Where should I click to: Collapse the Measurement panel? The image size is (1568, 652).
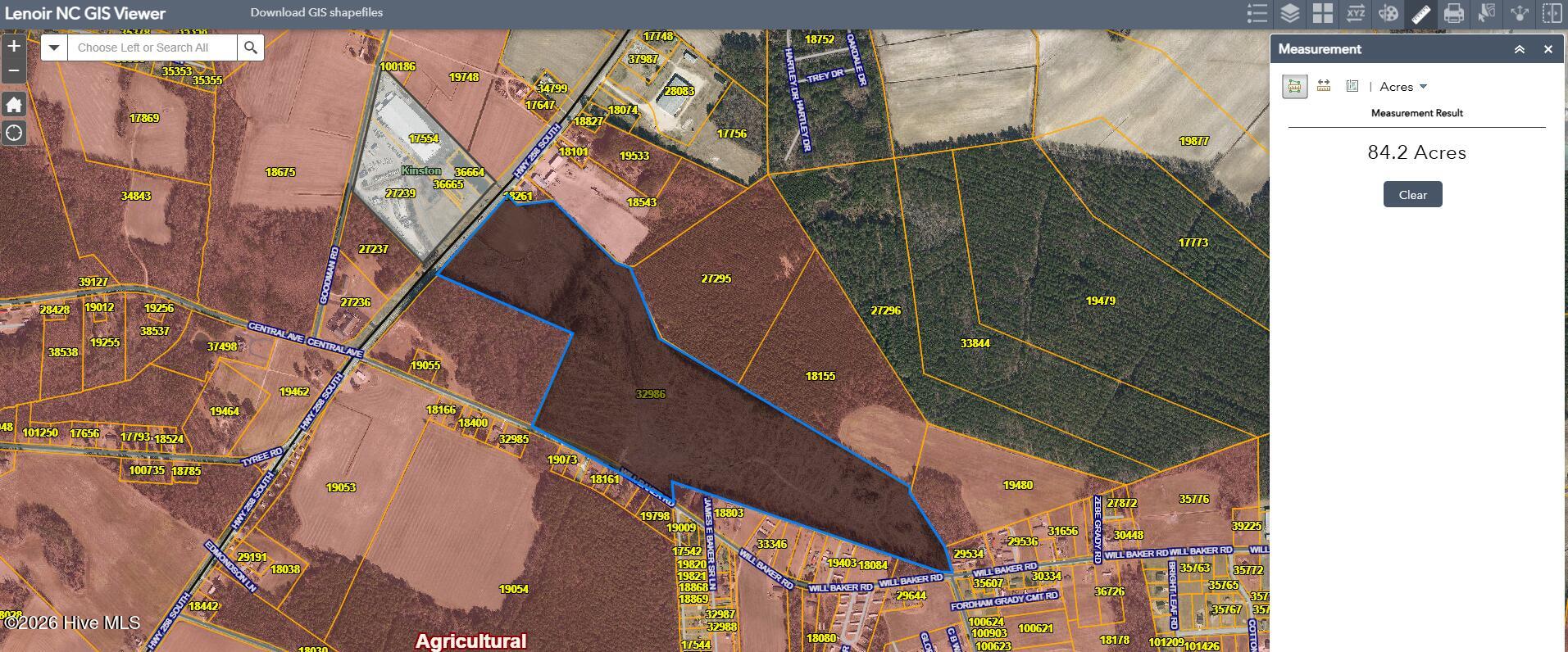point(1519,50)
